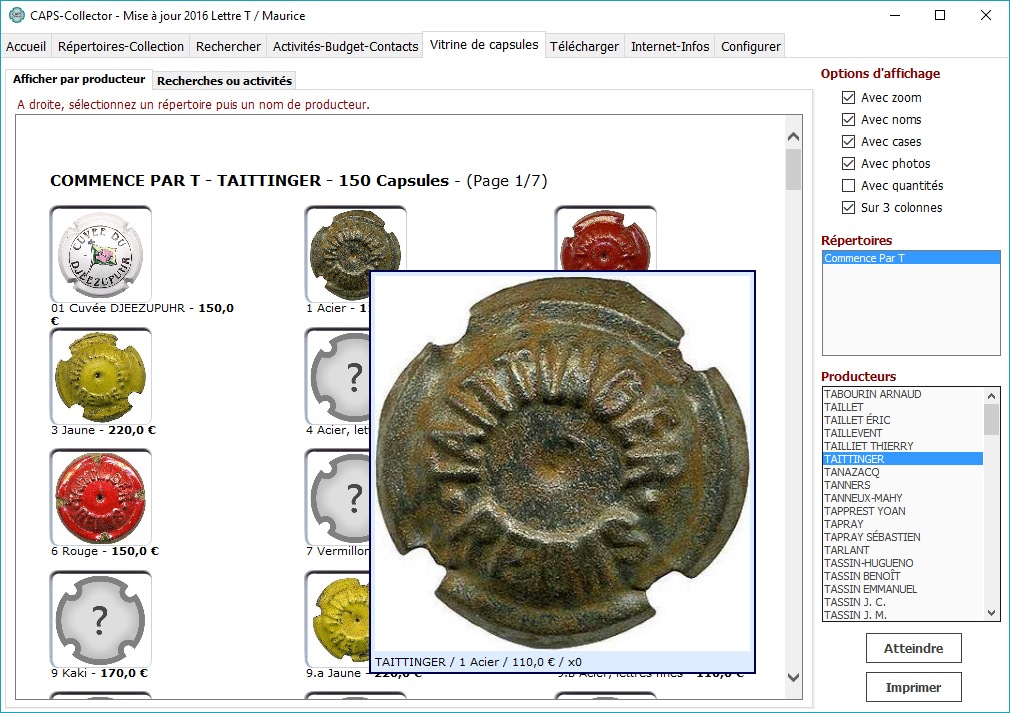Select the 9.a Jaune yellow capsule thumbnail
The height and width of the screenshot is (713, 1010).
(338, 619)
